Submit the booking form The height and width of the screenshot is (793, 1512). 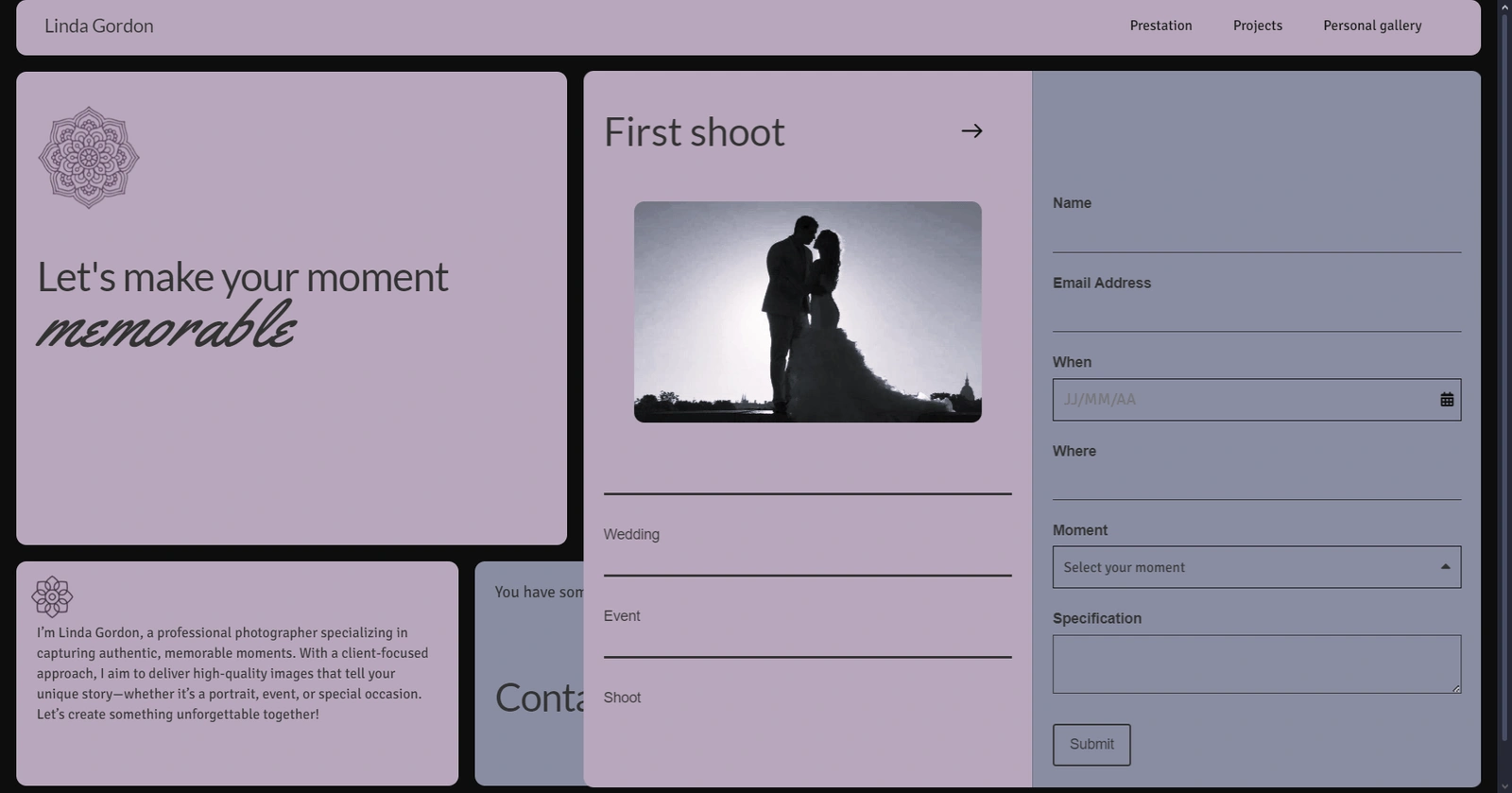pyautogui.click(x=1091, y=745)
